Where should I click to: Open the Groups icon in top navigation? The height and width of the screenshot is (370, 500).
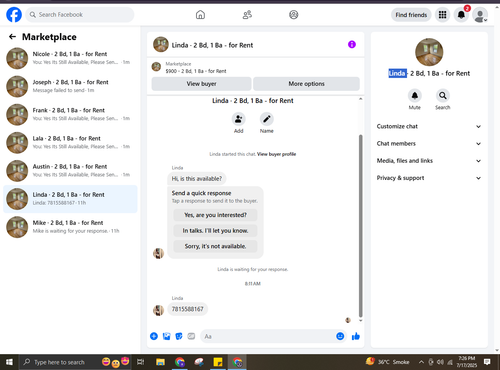(294, 15)
